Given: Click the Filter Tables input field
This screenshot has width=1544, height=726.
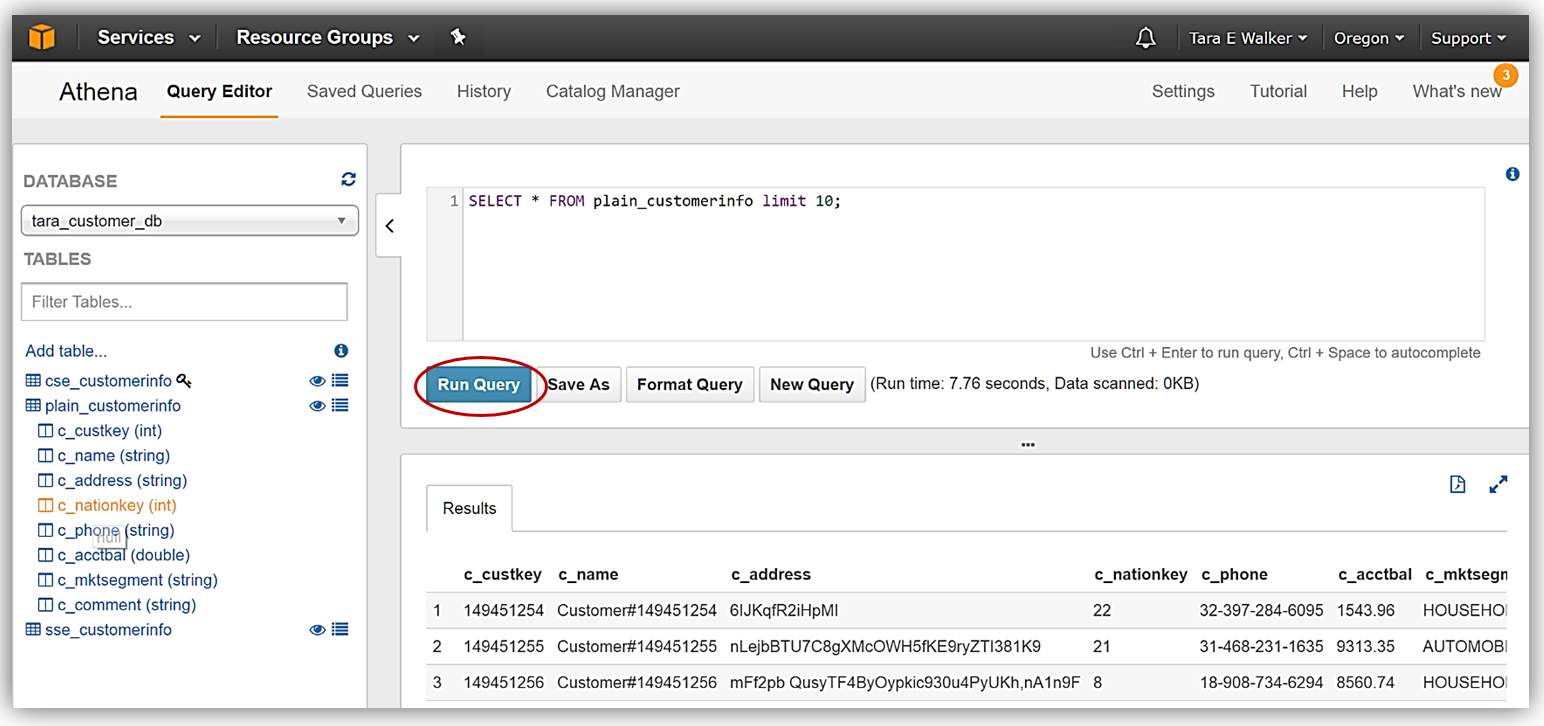Looking at the screenshot, I should point(184,302).
